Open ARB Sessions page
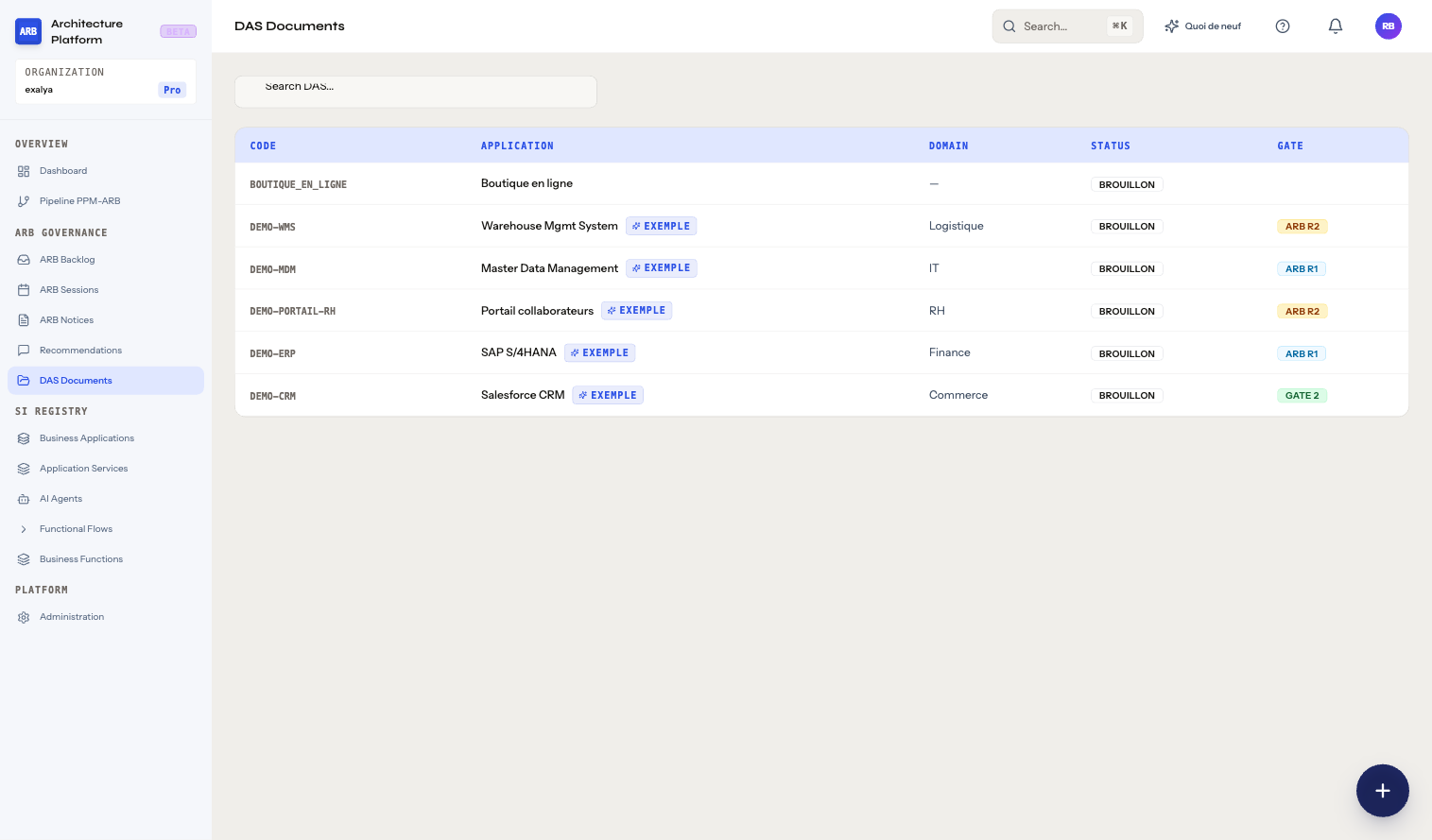Image resolution: width=1432 pixels, height=840 pixels. [x=106, y=290]
